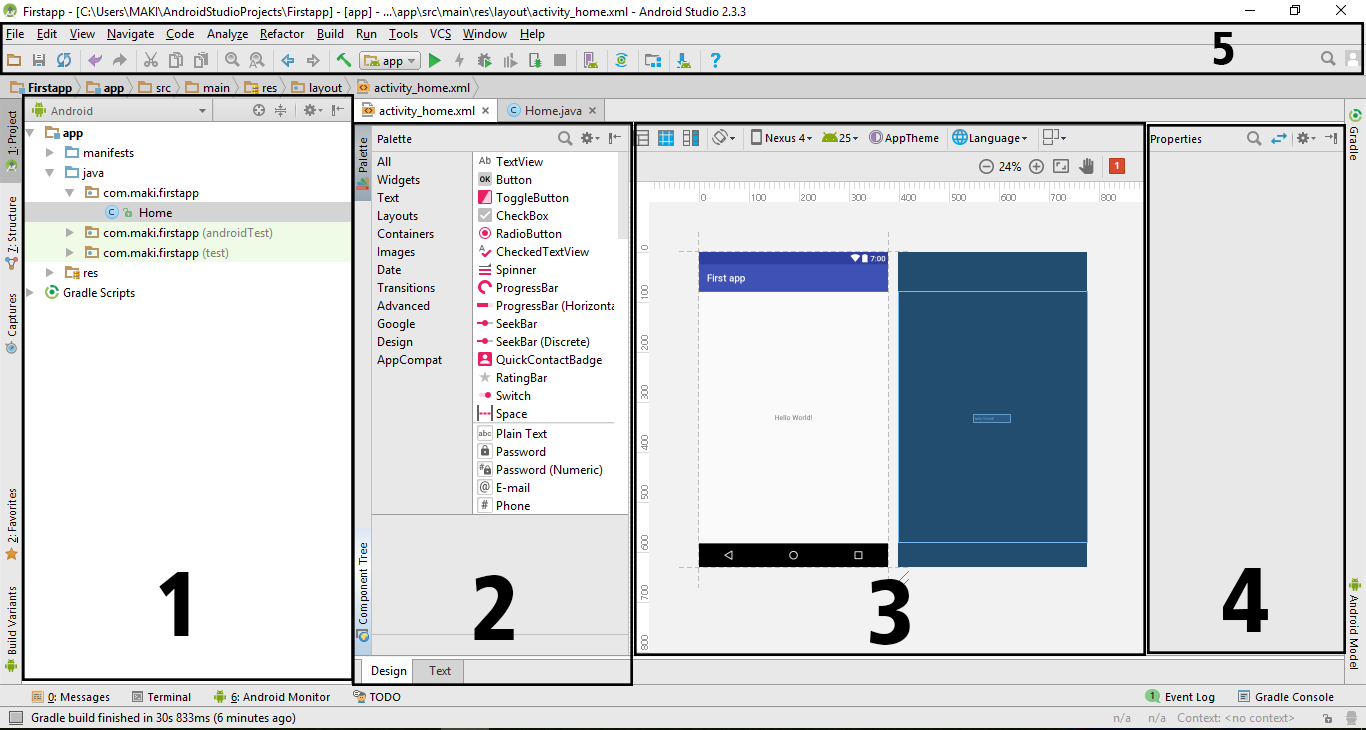Run the app with the green play icon
Screen dimensions: 1366x730
tap(435, 60)
